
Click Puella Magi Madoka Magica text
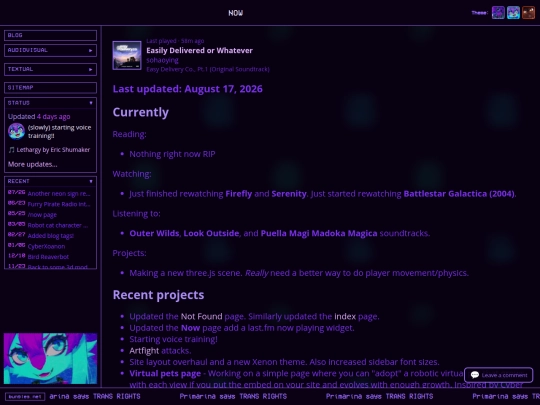[319, 233]
